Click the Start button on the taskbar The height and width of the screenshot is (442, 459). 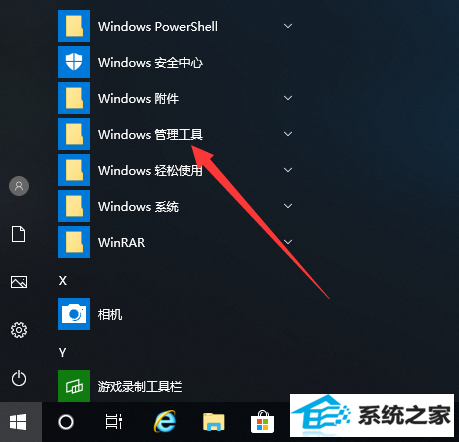(x=18, y=422)
